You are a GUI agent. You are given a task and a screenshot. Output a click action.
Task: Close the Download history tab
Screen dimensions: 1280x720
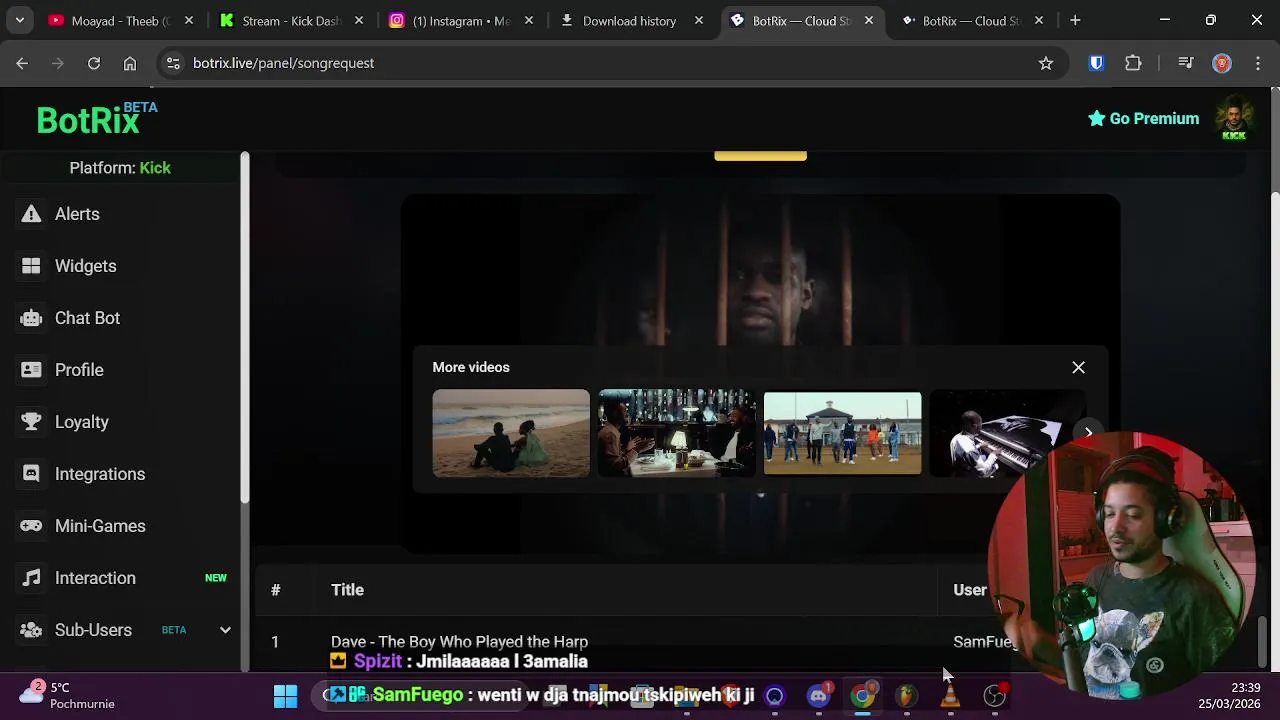pos(698,20)
